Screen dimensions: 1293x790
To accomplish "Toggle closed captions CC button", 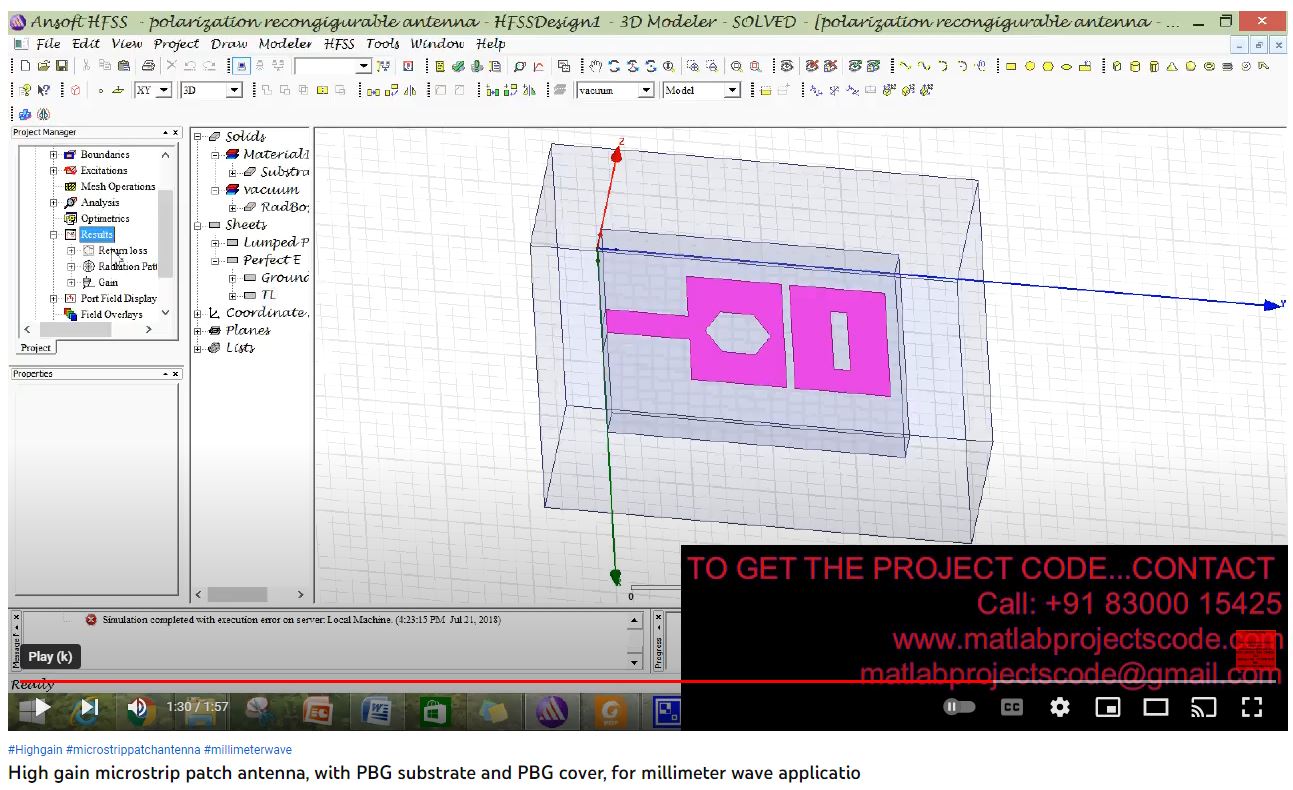I will [1012, 707].
